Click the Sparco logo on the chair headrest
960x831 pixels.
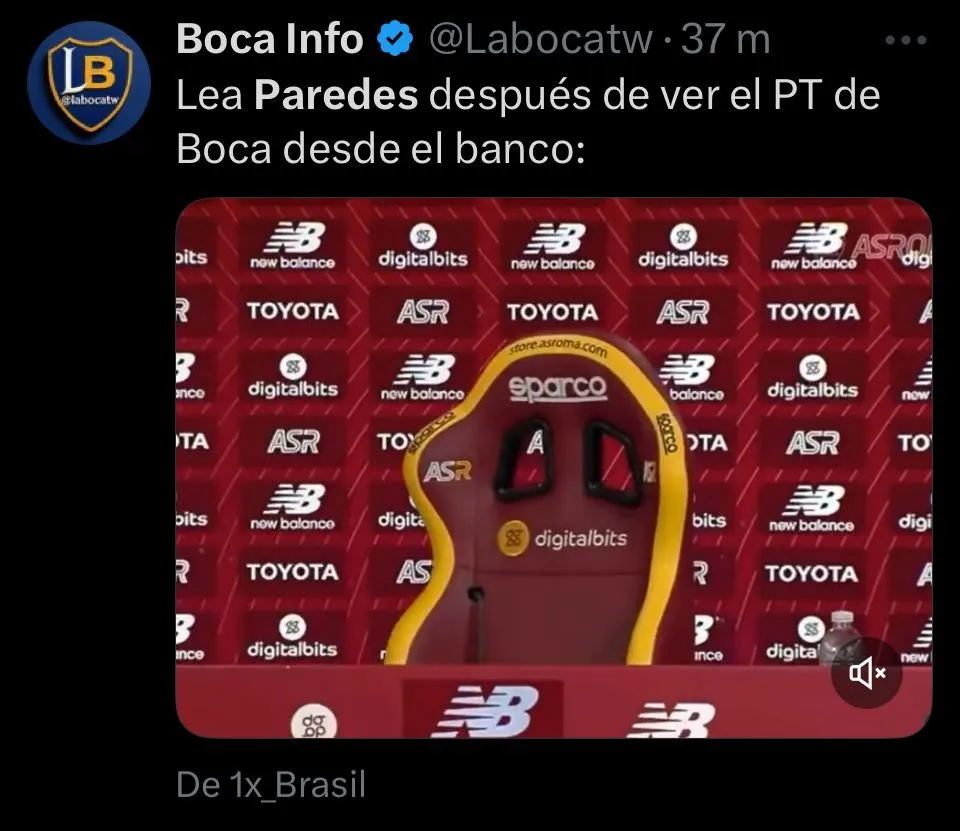click(557, 387)
